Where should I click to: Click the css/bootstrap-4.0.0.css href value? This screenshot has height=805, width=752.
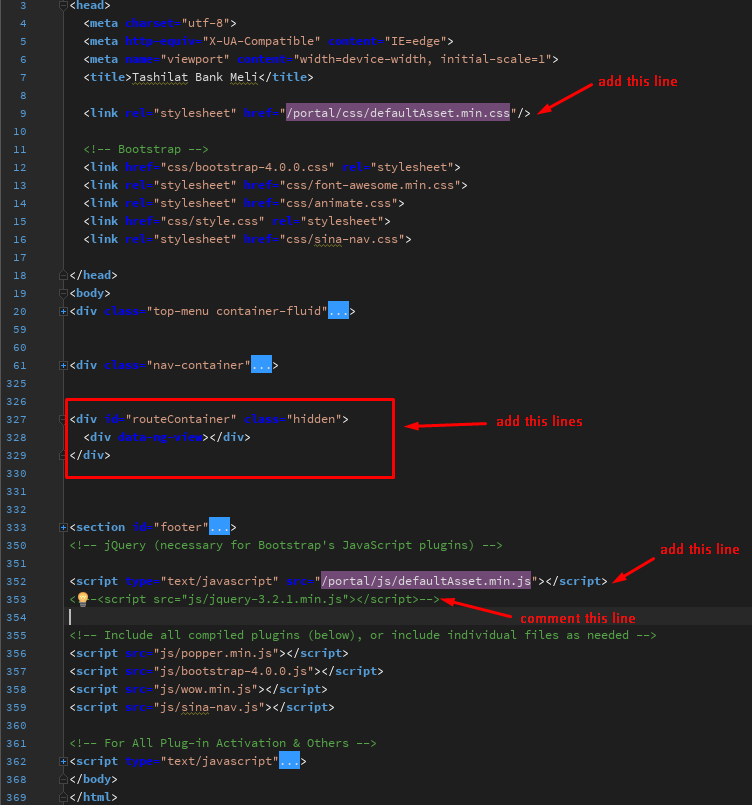(x=247, y=167)
